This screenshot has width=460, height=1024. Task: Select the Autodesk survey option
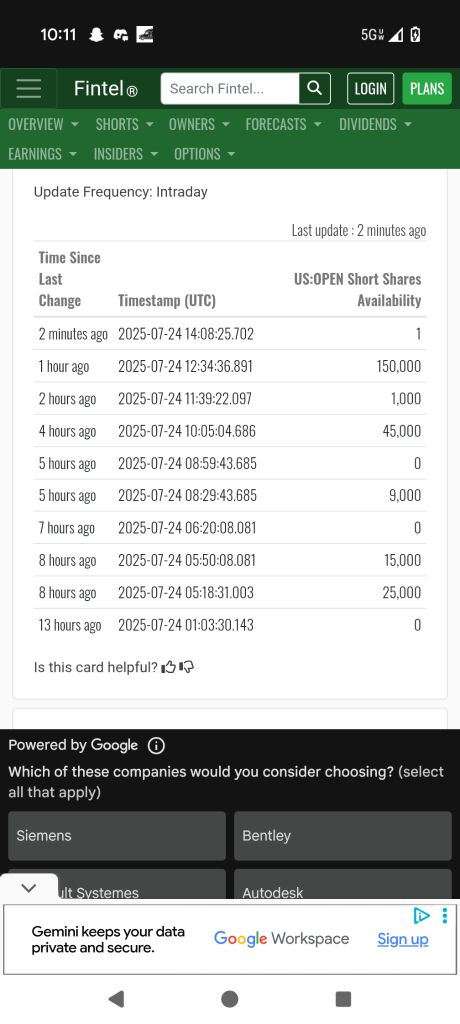click(x=343, y=884)
